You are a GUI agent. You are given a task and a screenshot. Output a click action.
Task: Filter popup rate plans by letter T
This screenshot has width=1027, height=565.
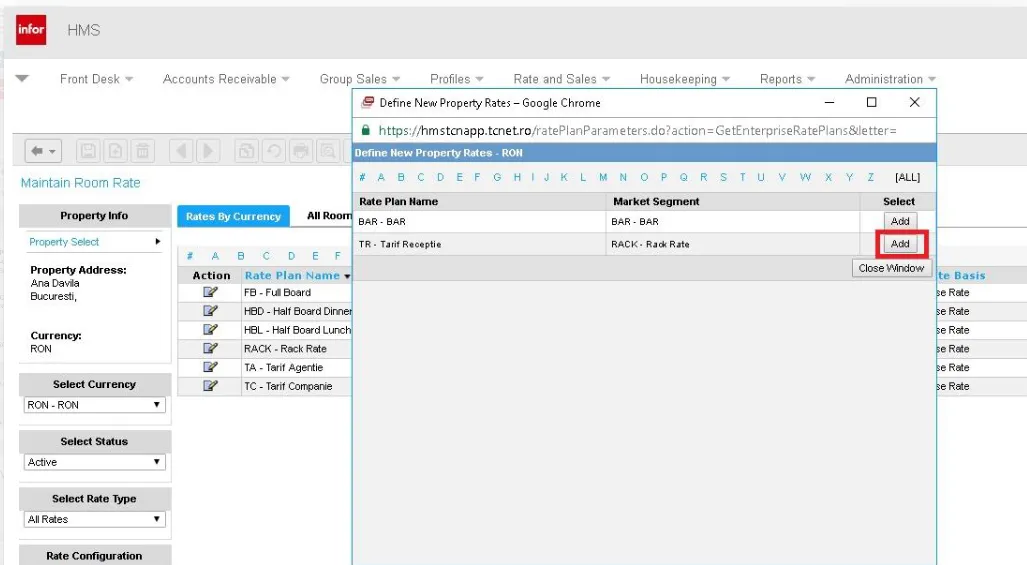pos(742,177)
